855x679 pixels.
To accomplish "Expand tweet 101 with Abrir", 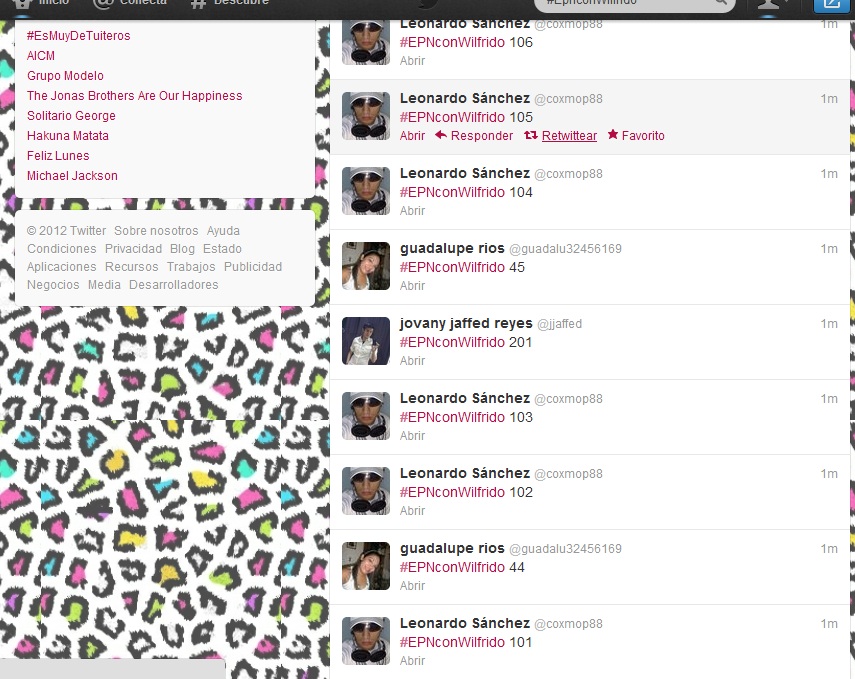I will (412, 660).
